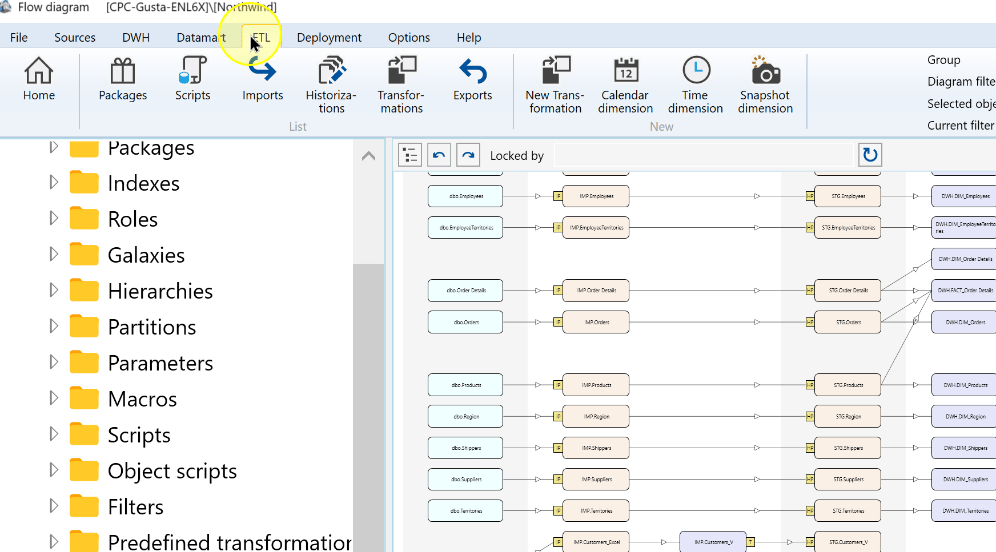The image size is (996, 552).
Task: Expand the Object scripts folder
Action: (54, 470)
